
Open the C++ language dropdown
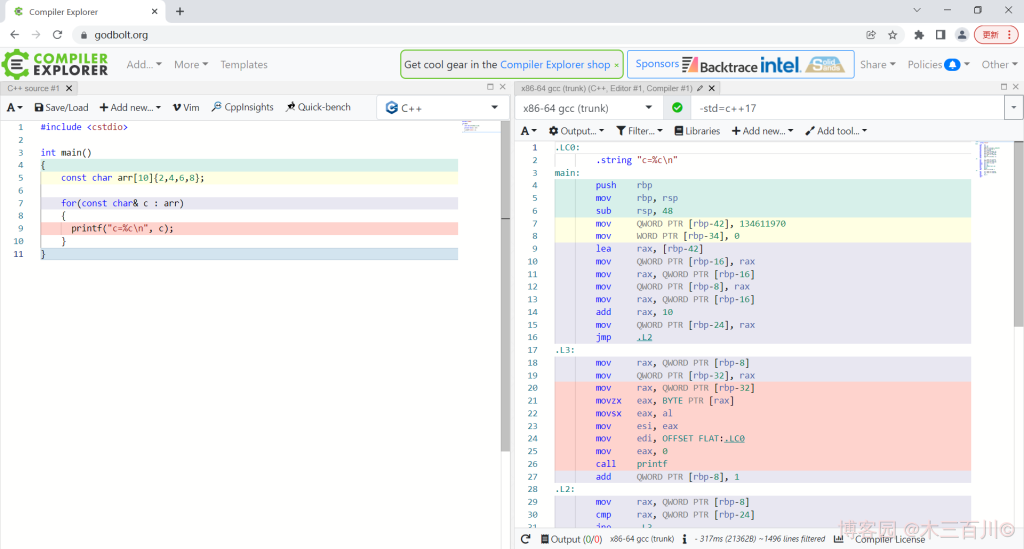click(x=441, y=108)
